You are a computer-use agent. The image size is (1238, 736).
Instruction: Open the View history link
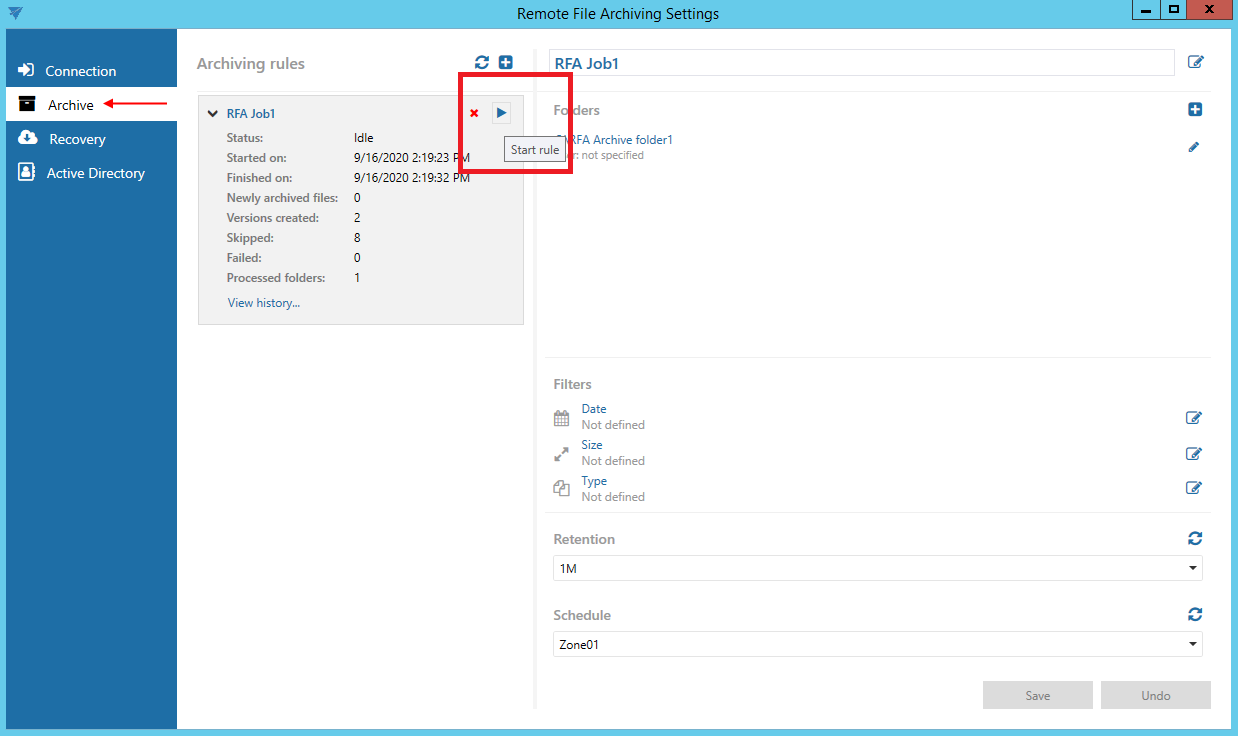tap(263, 303)
